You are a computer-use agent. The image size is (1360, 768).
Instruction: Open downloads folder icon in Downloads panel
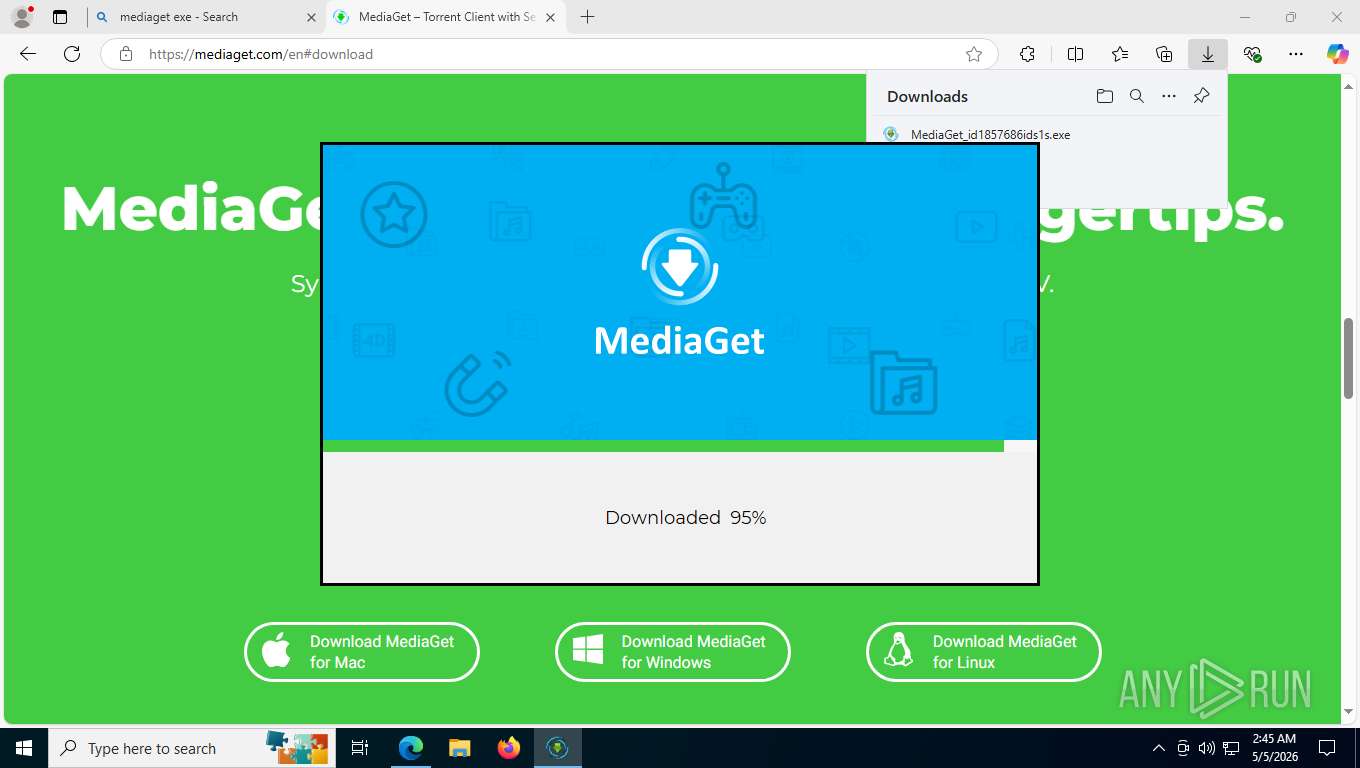pos(1104,96)
